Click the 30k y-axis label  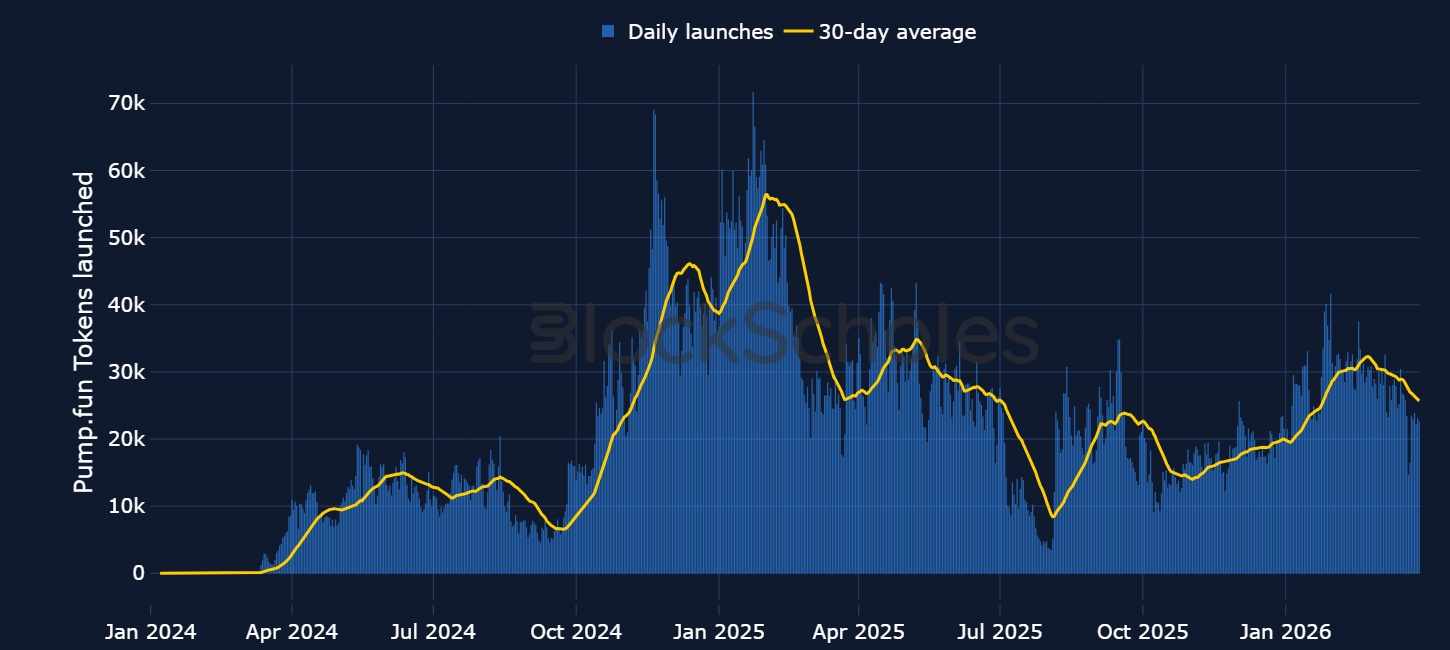pyautogui.click(x=125, y=372)
